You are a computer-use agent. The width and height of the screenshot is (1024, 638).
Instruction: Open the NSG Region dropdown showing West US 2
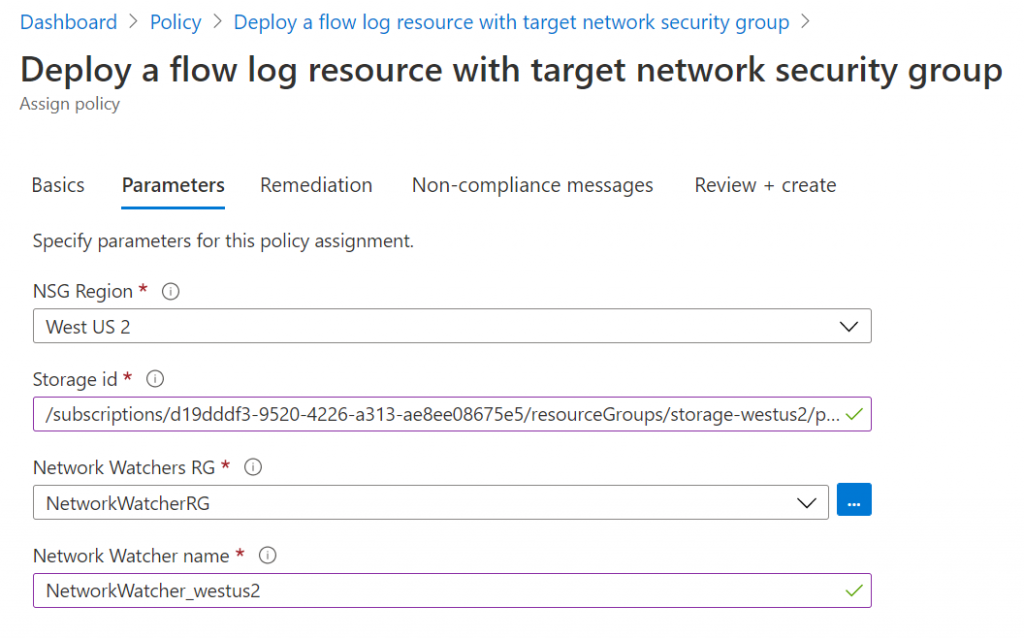(x=452, y=327)
